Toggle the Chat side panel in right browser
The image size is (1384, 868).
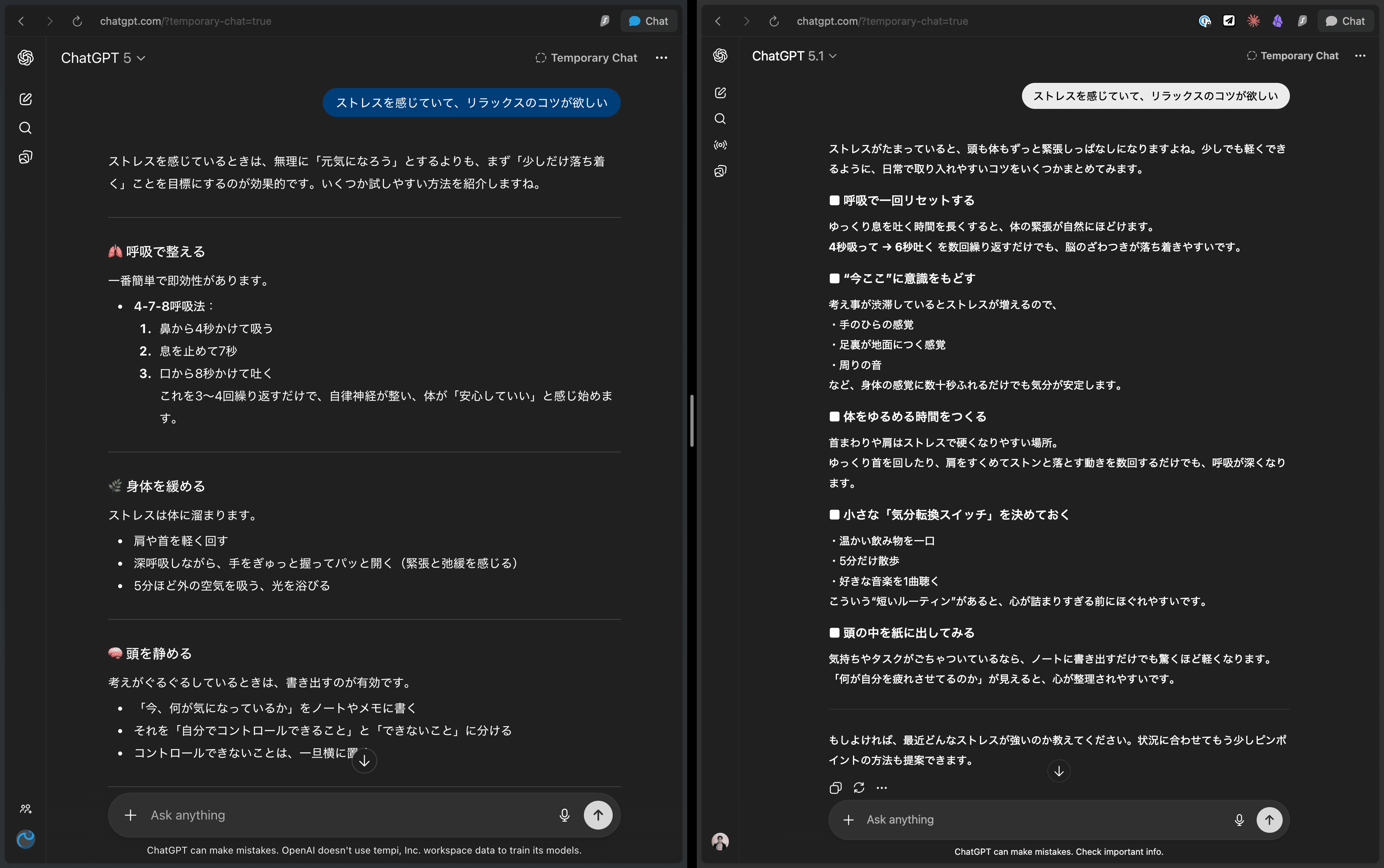(1345, 21)
